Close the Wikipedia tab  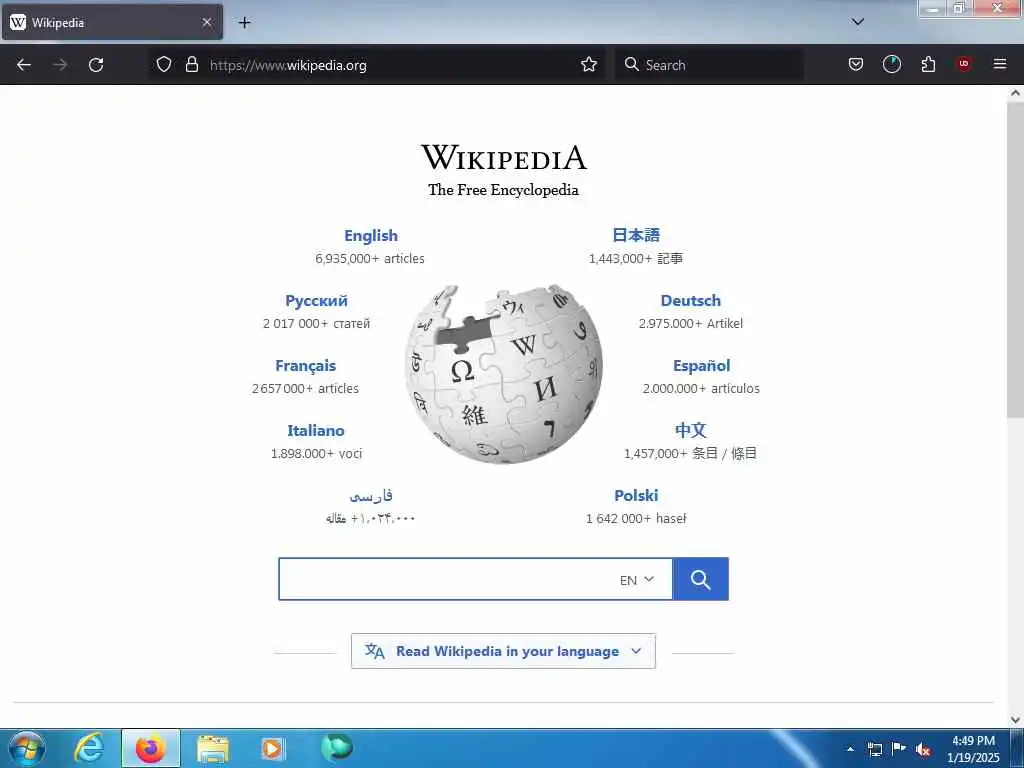206,22
